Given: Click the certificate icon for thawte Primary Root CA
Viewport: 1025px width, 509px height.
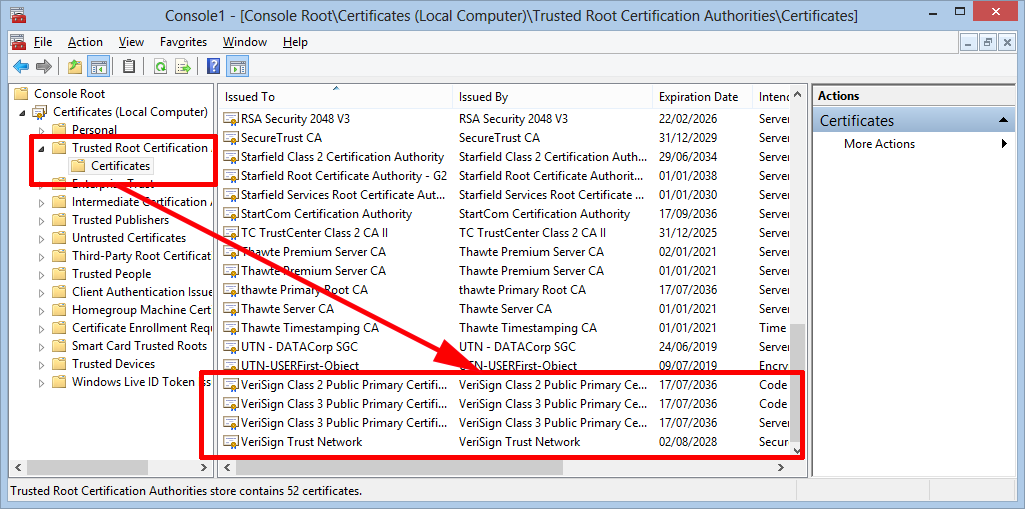Looking at the screenshot, I should pyautogui.click(x=231, y=289).
